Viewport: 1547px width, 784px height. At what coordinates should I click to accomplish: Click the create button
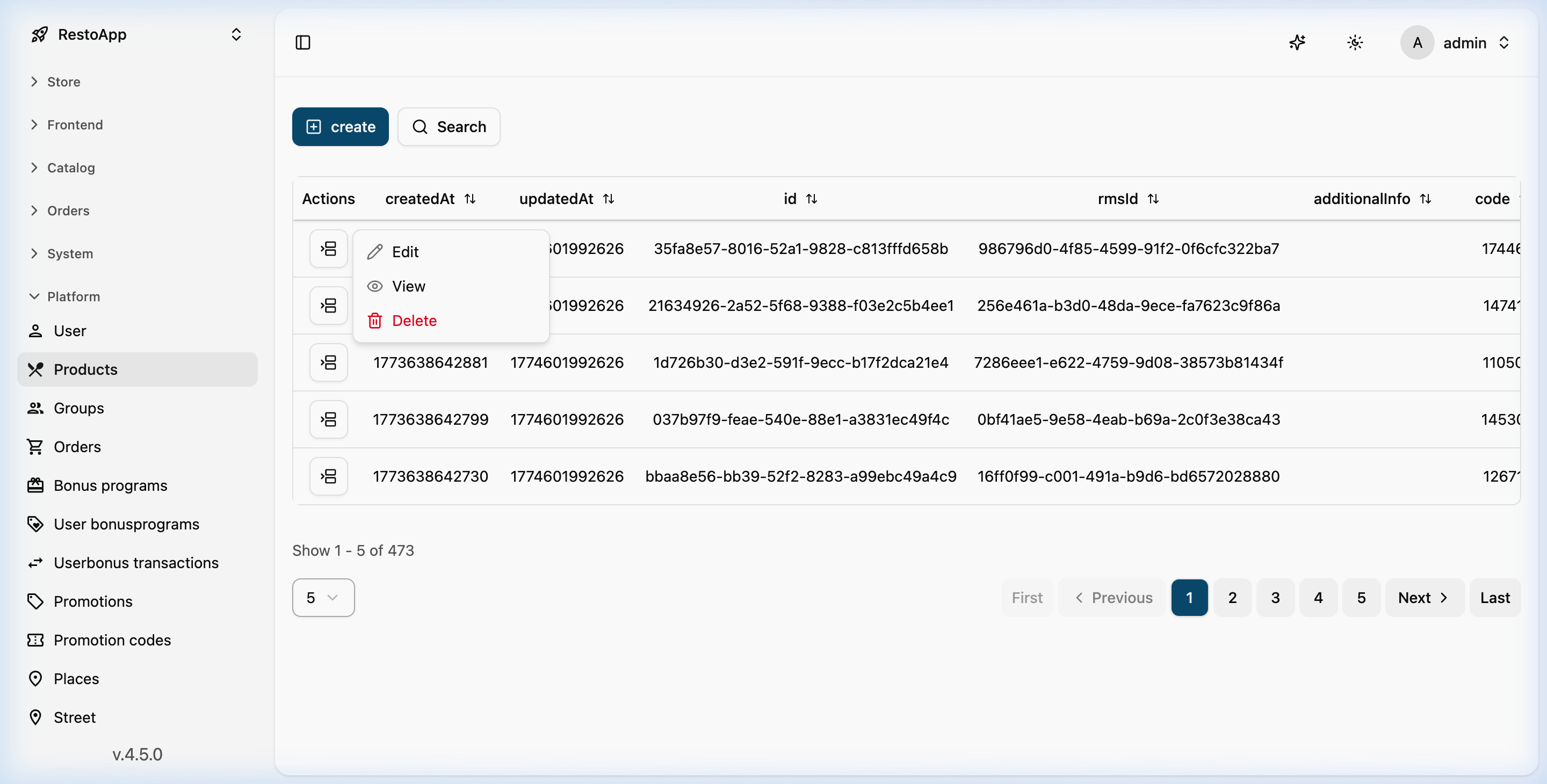point(340,127)
